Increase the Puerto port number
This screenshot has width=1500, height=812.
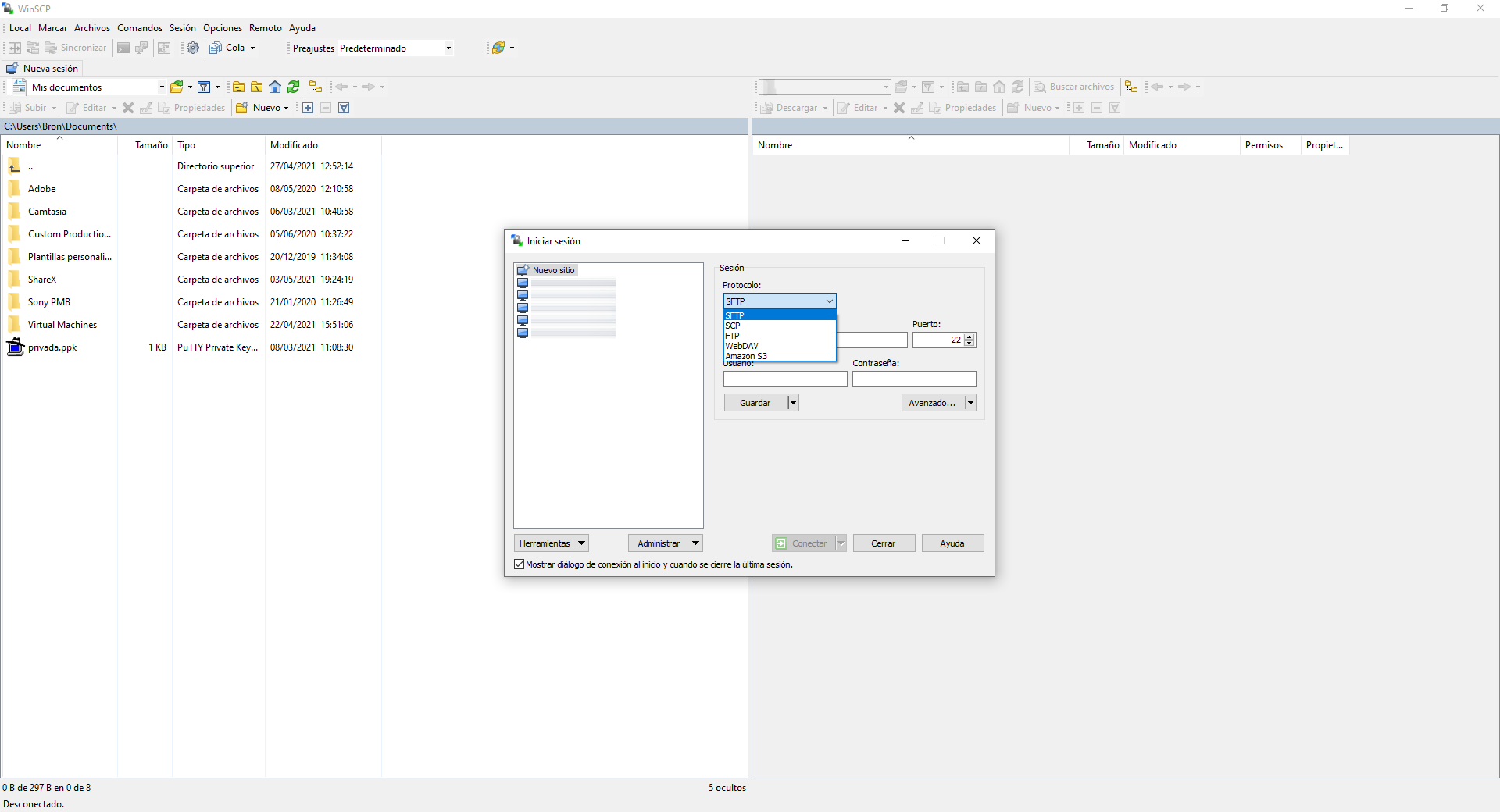pyautogui.click(x=970, y=337)
